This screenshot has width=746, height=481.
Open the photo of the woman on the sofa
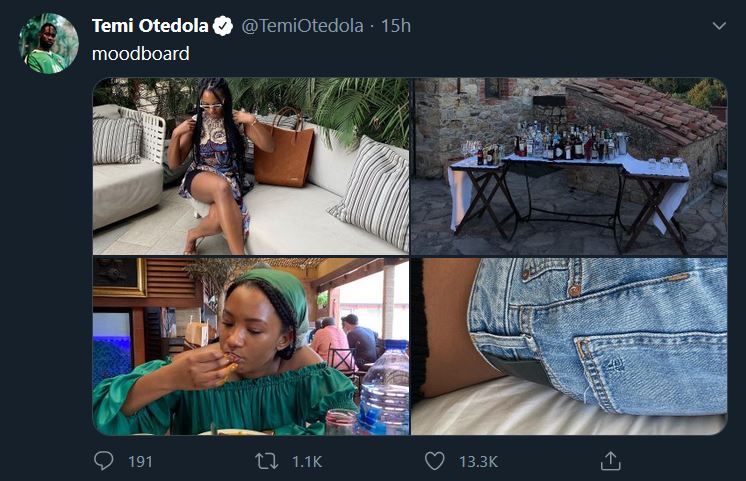[251, 166]
